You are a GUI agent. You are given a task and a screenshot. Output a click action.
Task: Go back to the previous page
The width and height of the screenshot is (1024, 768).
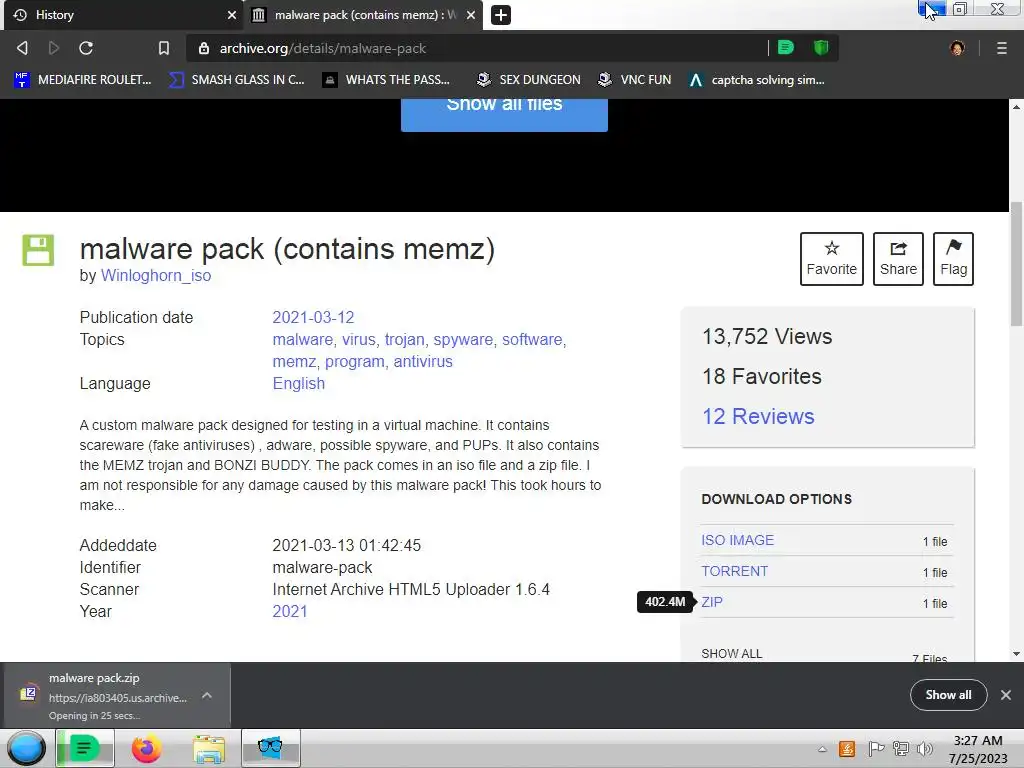click(x=22, y=48)
